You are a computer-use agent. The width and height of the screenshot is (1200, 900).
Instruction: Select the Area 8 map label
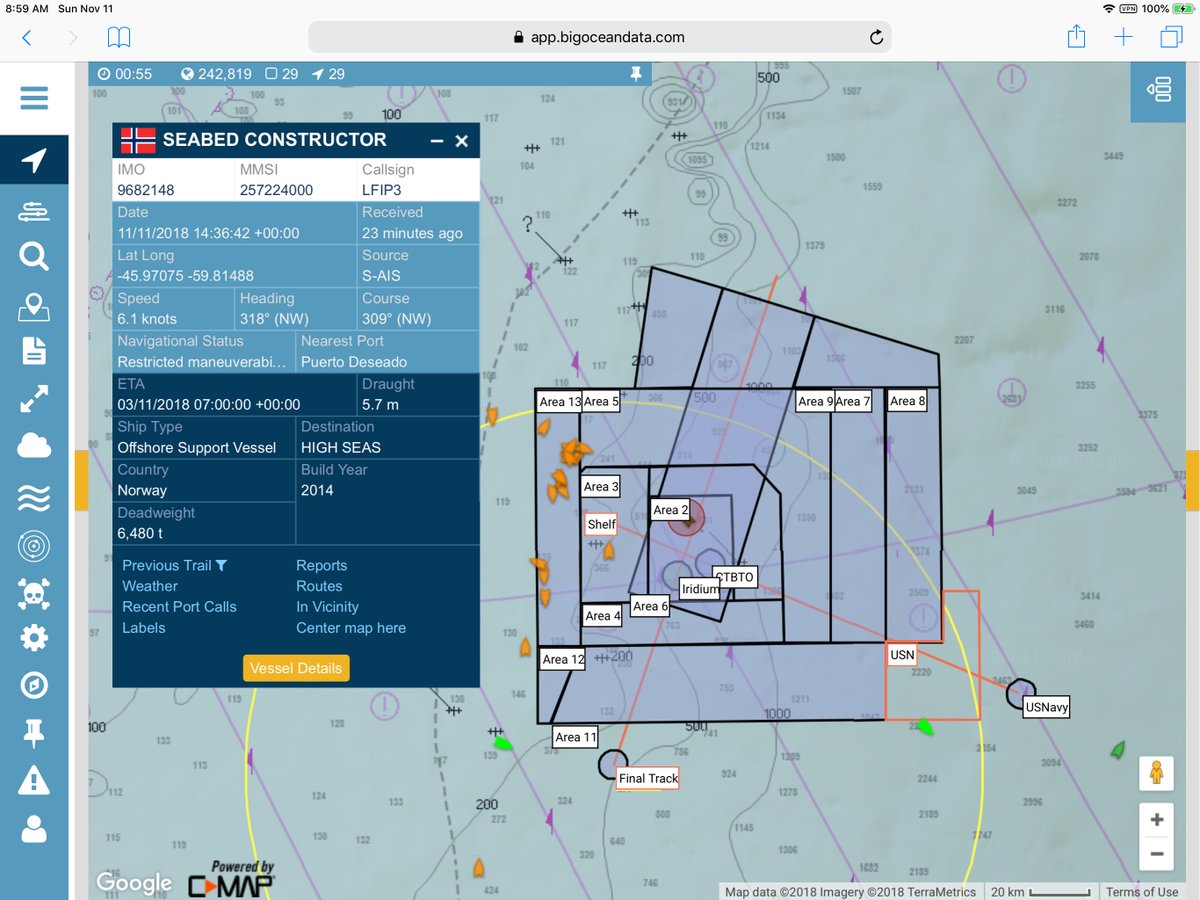click(908, 401)
